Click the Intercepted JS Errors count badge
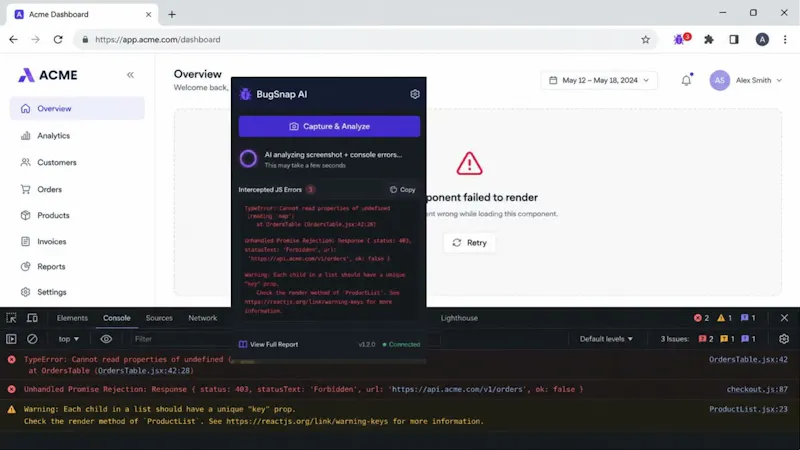Image resolution: width=800 pixels, height=450 pixels. tap(310, 189)
